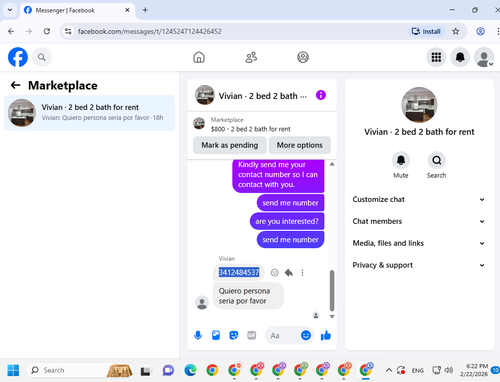Click Mark as pending button
The width and height of the screenshot is (500, 382).
[x=229, y=145]
